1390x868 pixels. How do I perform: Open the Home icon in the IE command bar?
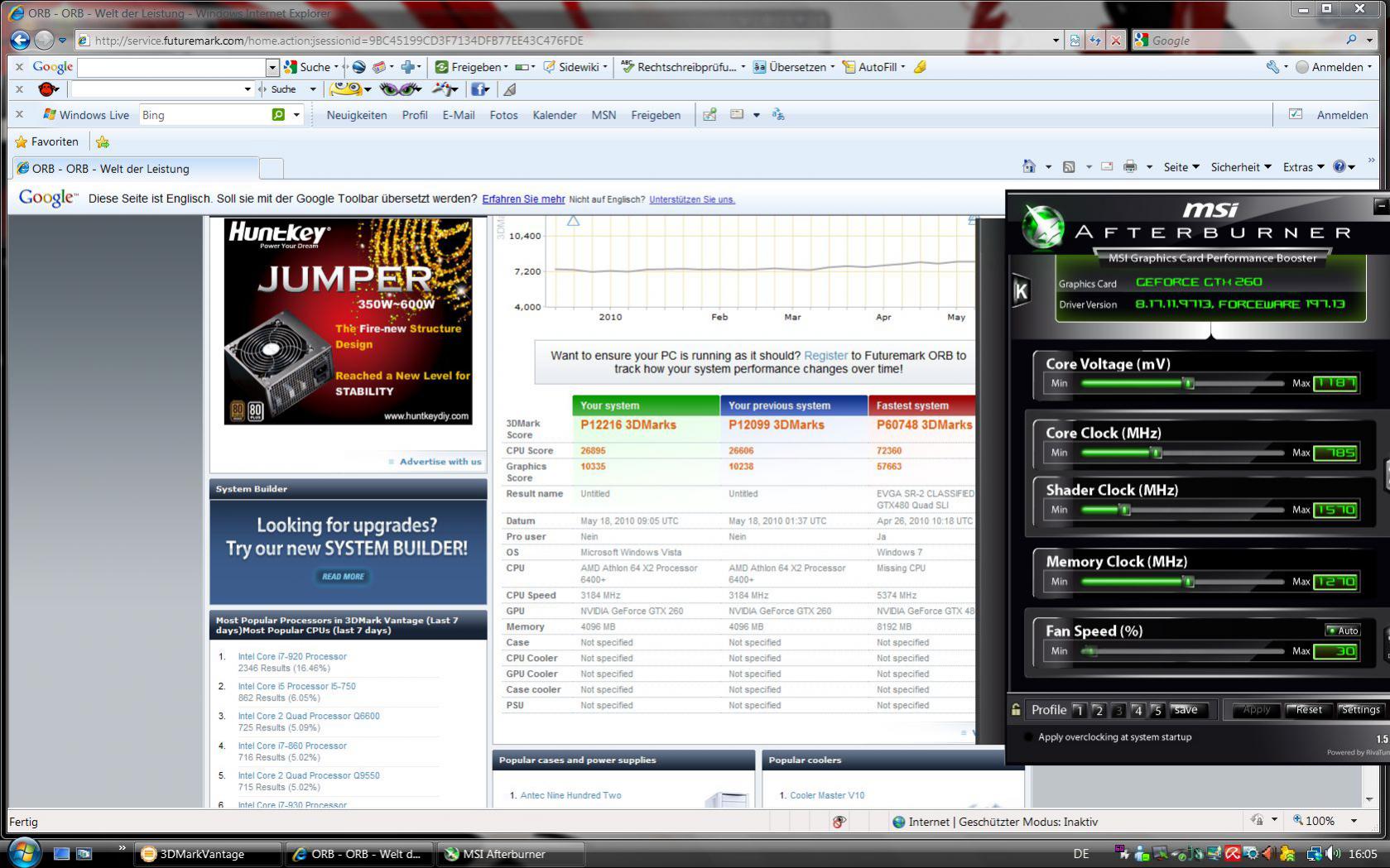pos(1028,166)
